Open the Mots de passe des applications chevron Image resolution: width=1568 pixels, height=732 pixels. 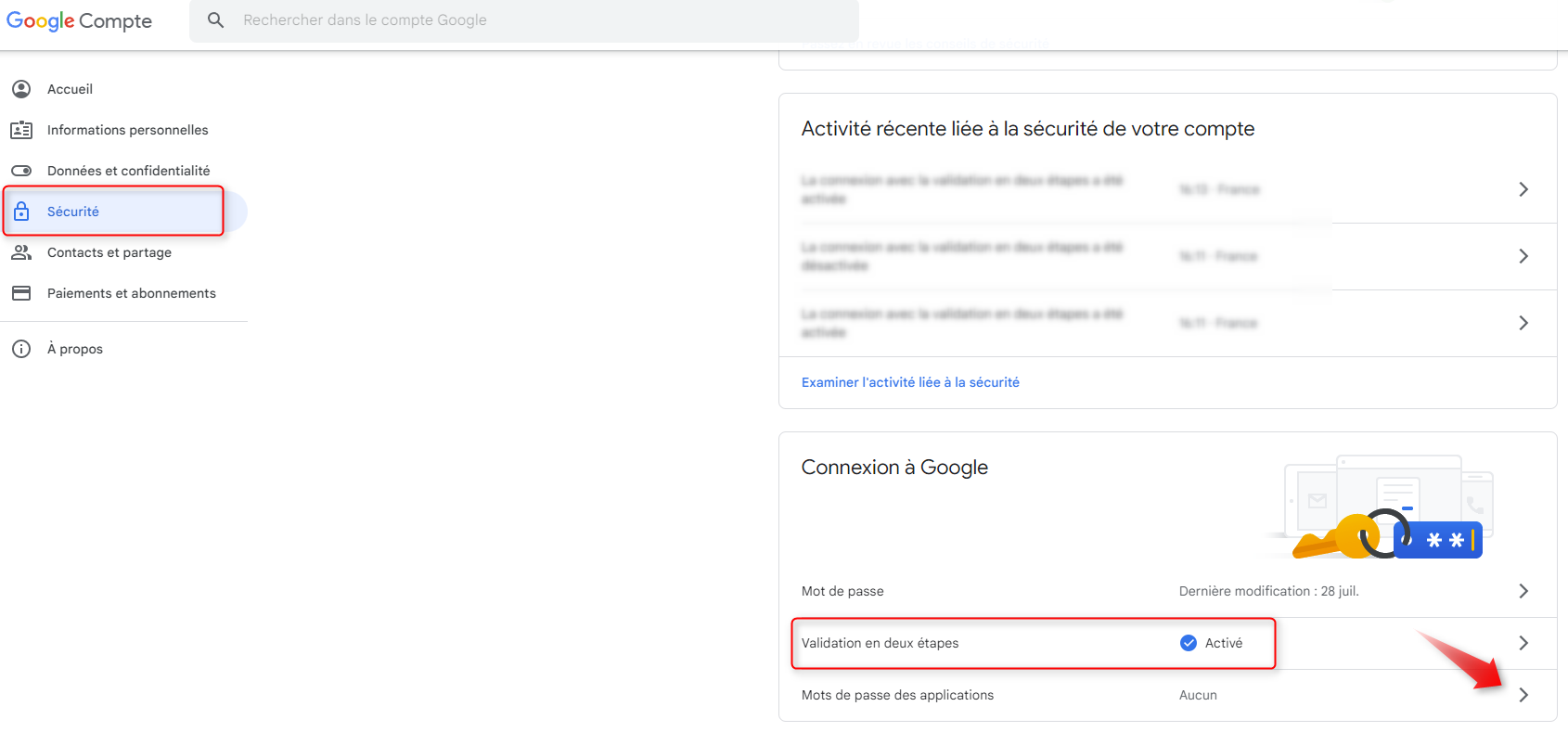(x=1523, y=695)
